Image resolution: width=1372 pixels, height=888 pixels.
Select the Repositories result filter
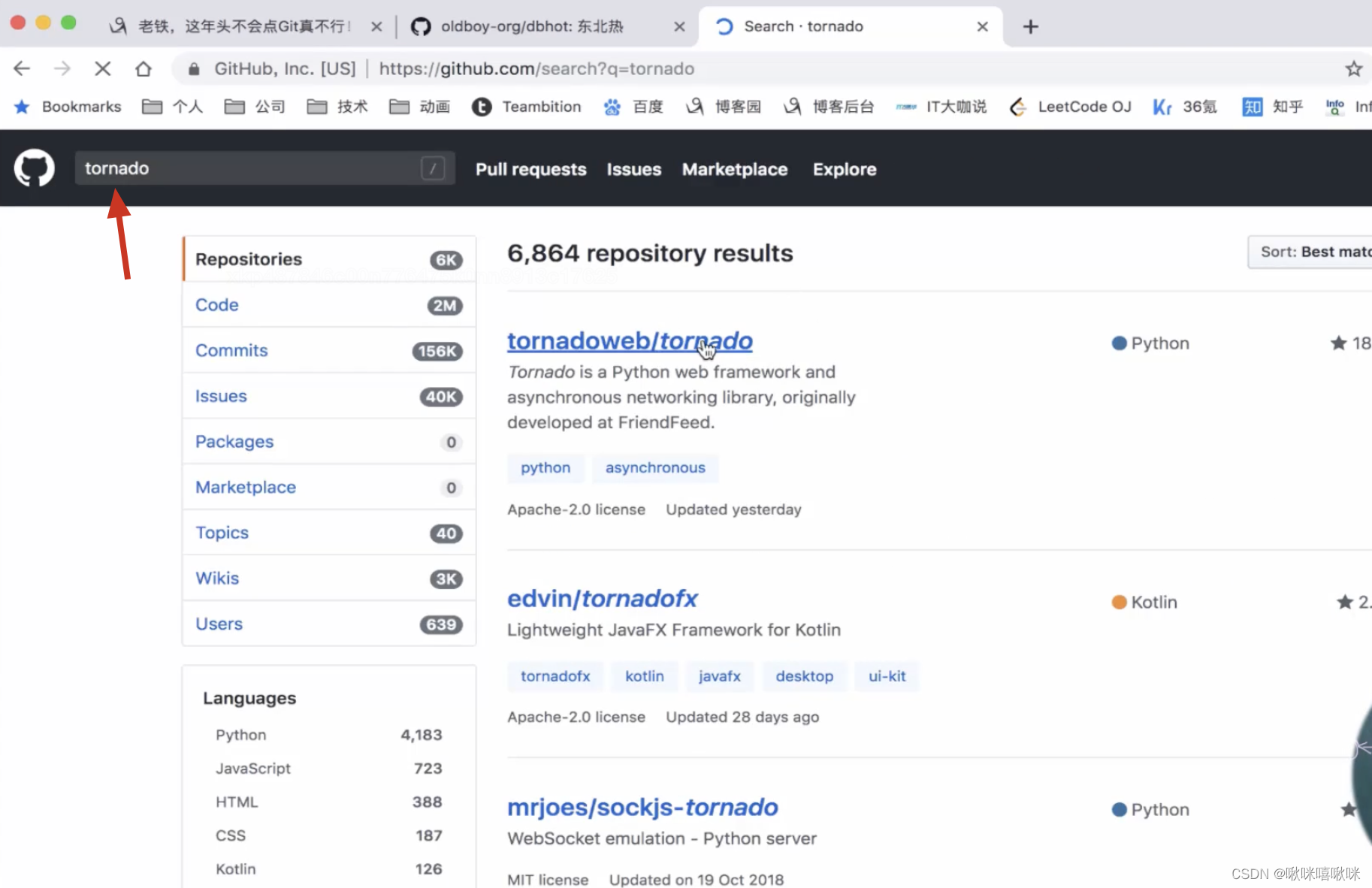pos(329,259)
